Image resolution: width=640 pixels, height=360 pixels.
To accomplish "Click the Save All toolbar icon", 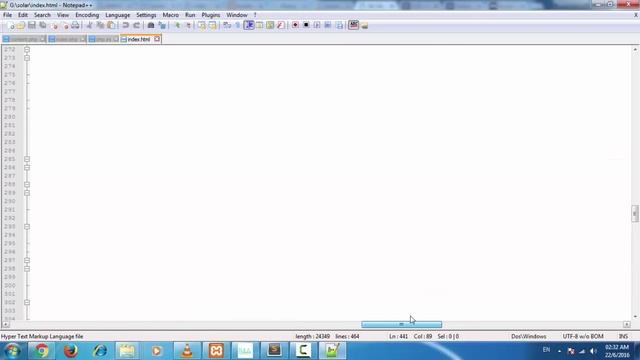I will tap(42, 25).
